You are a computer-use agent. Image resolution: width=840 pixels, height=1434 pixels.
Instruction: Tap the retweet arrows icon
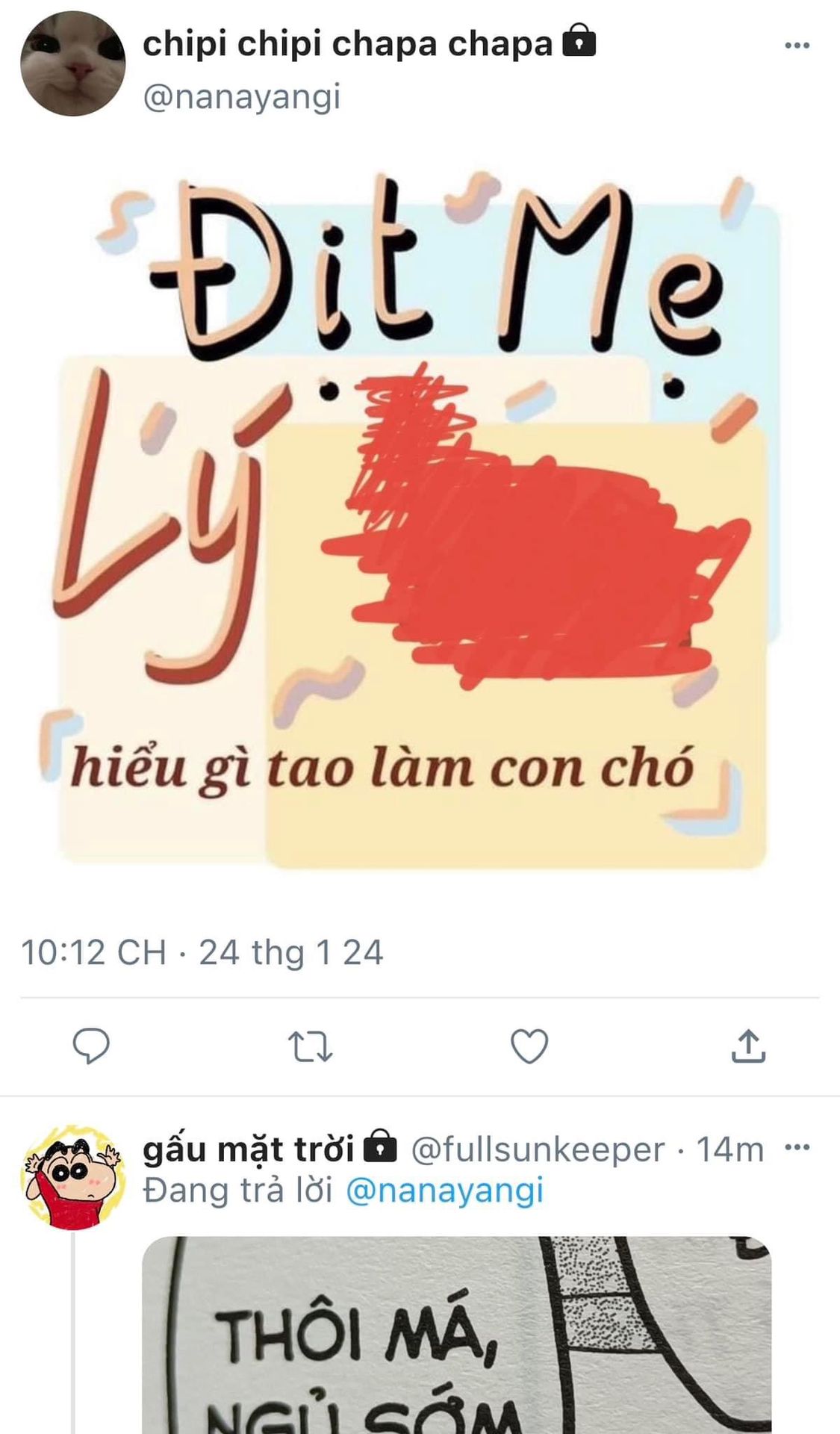click(x=311, y=1046)
